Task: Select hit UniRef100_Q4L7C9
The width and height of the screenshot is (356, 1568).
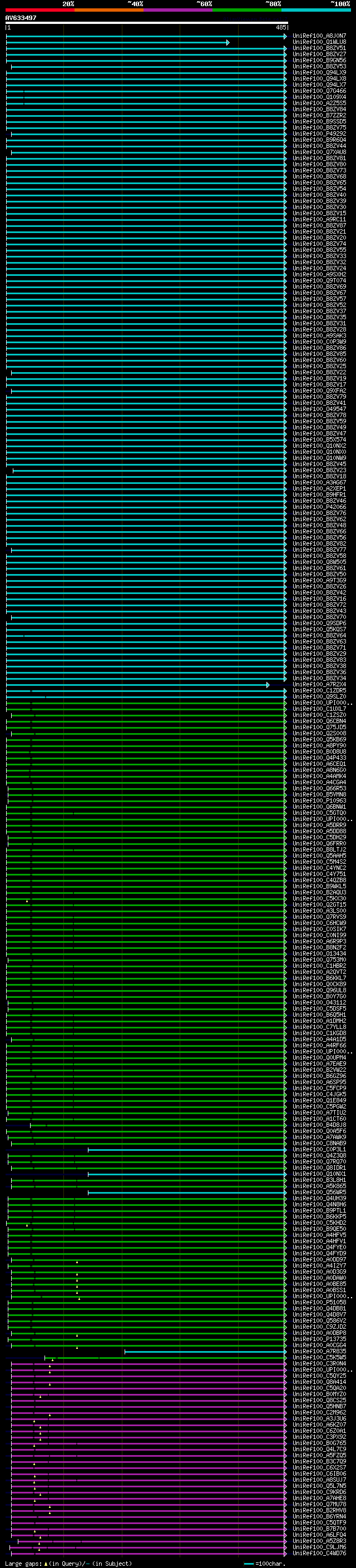Action: [319, 1449]
